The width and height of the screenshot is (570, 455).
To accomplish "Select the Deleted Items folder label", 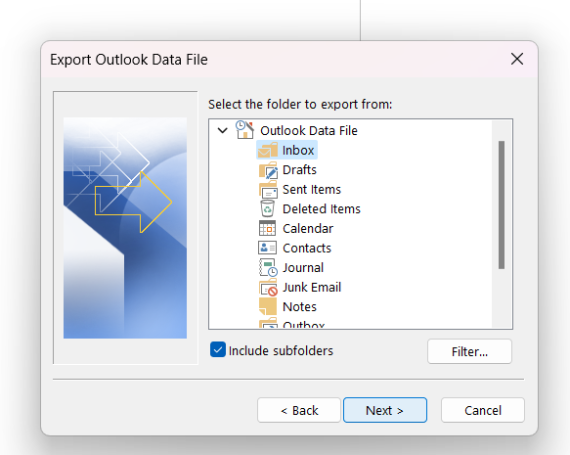I will click(322, 209).
